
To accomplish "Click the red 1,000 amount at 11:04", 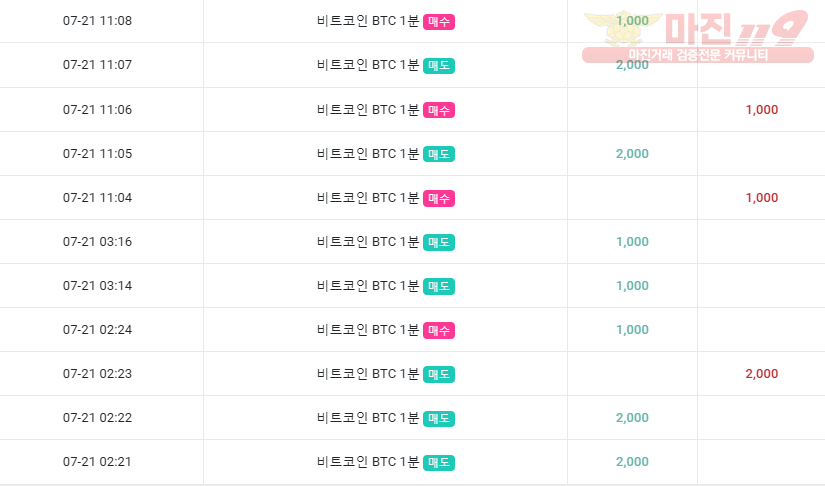I will tap(761, 198).
